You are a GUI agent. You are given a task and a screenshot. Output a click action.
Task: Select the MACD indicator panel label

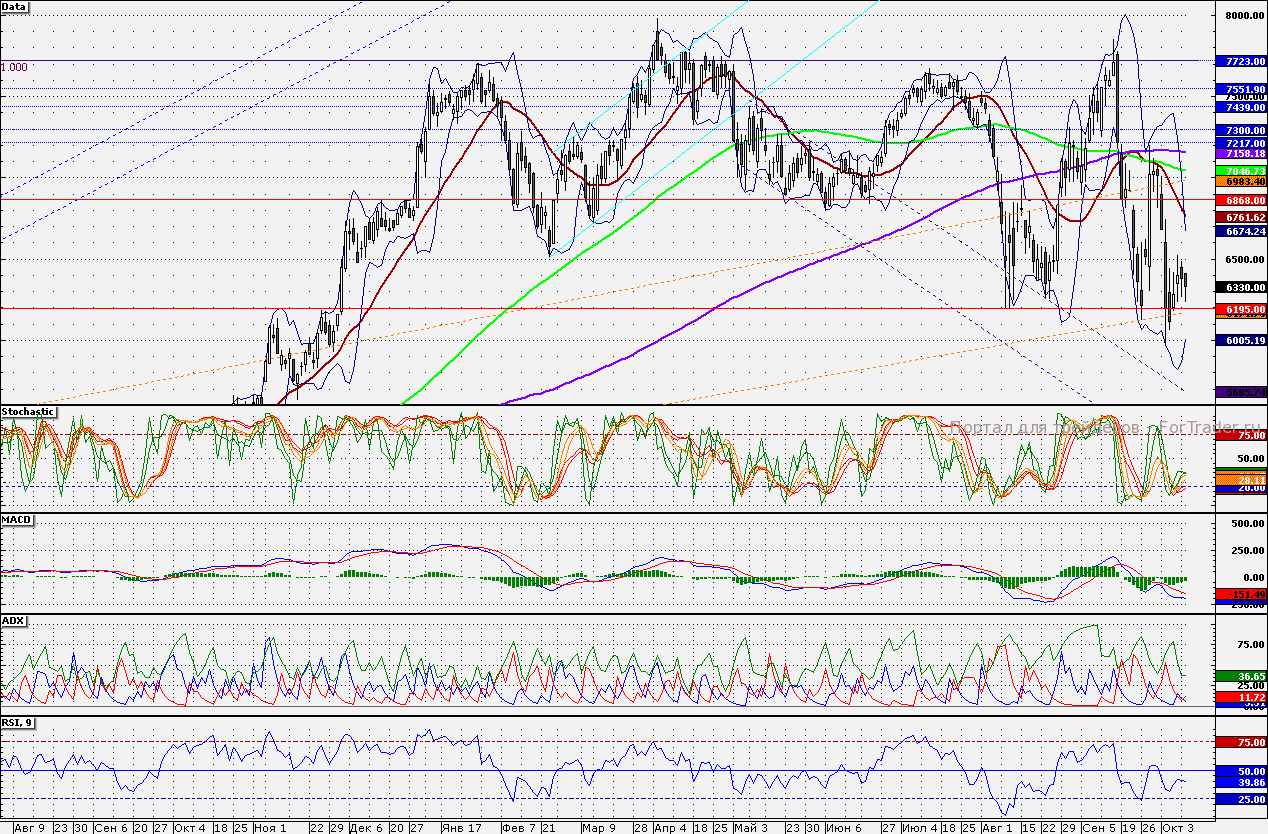16,519
